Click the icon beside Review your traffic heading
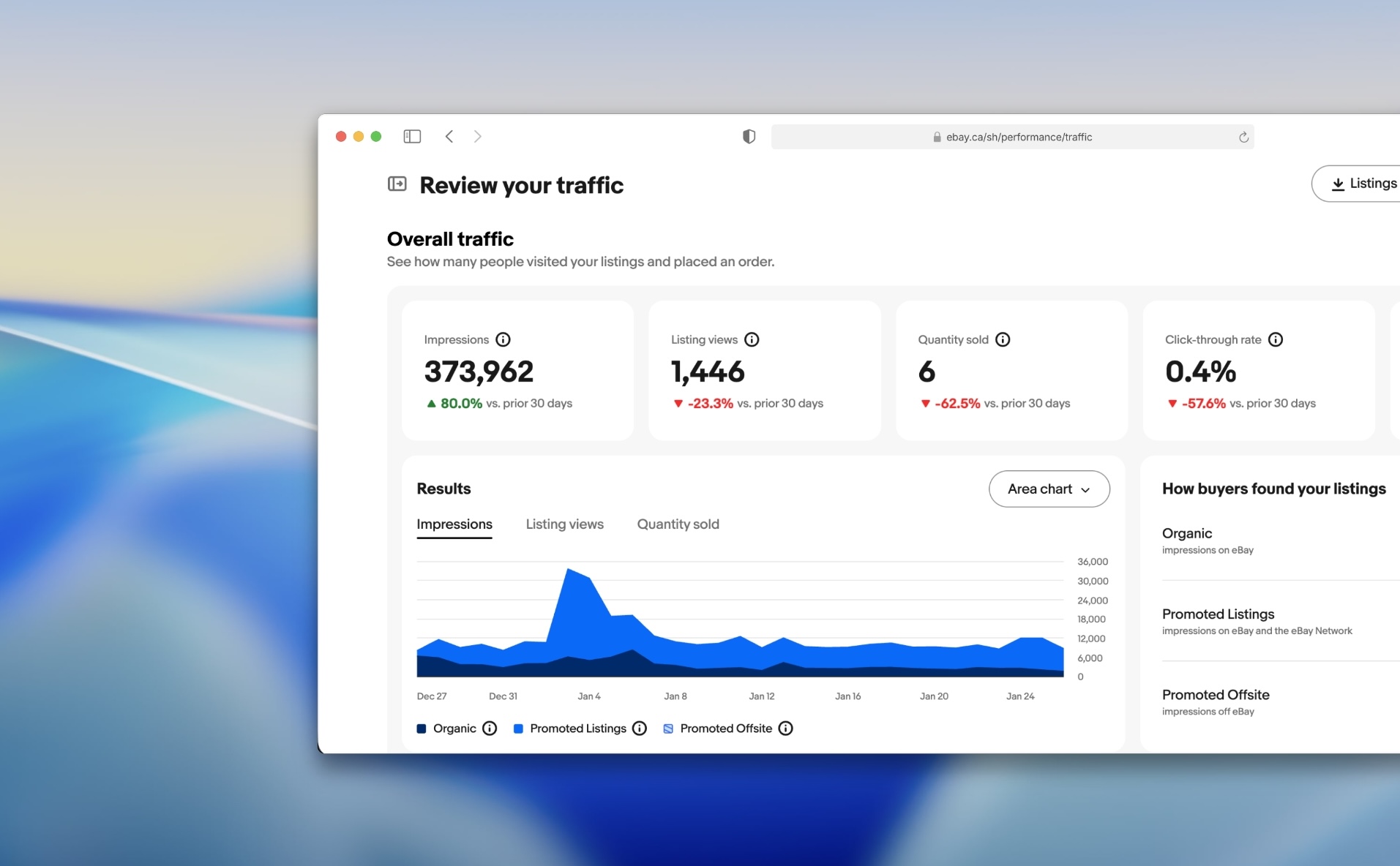Image resolution: width=1400 pixels, height=866 pixels. 397,184
